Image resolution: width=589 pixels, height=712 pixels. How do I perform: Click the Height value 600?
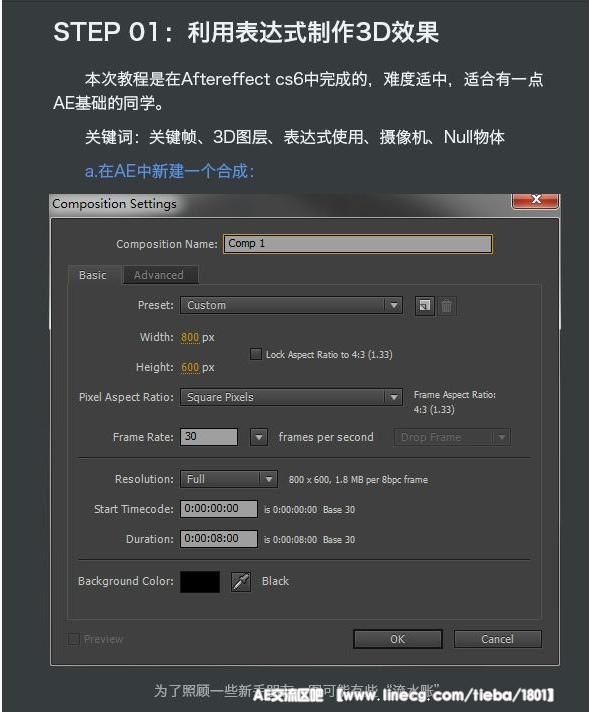190,367
